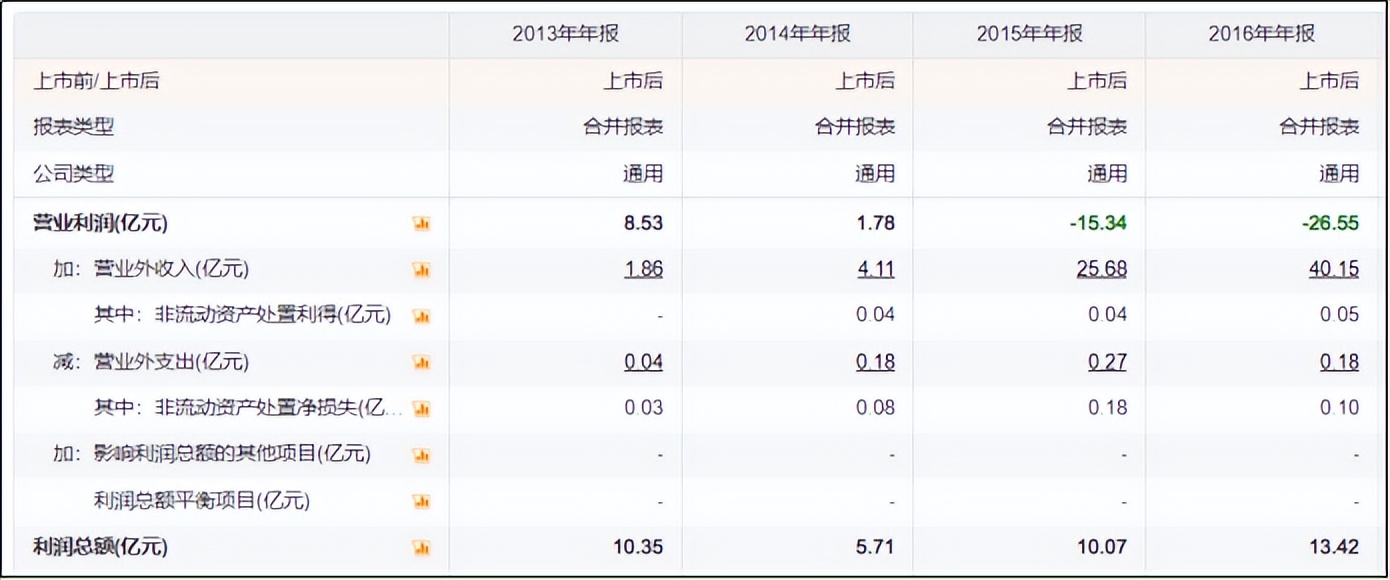The image size is (1390, 580).
Task: Select the 10.35 利润总额 value
Action: pos(638,547)
